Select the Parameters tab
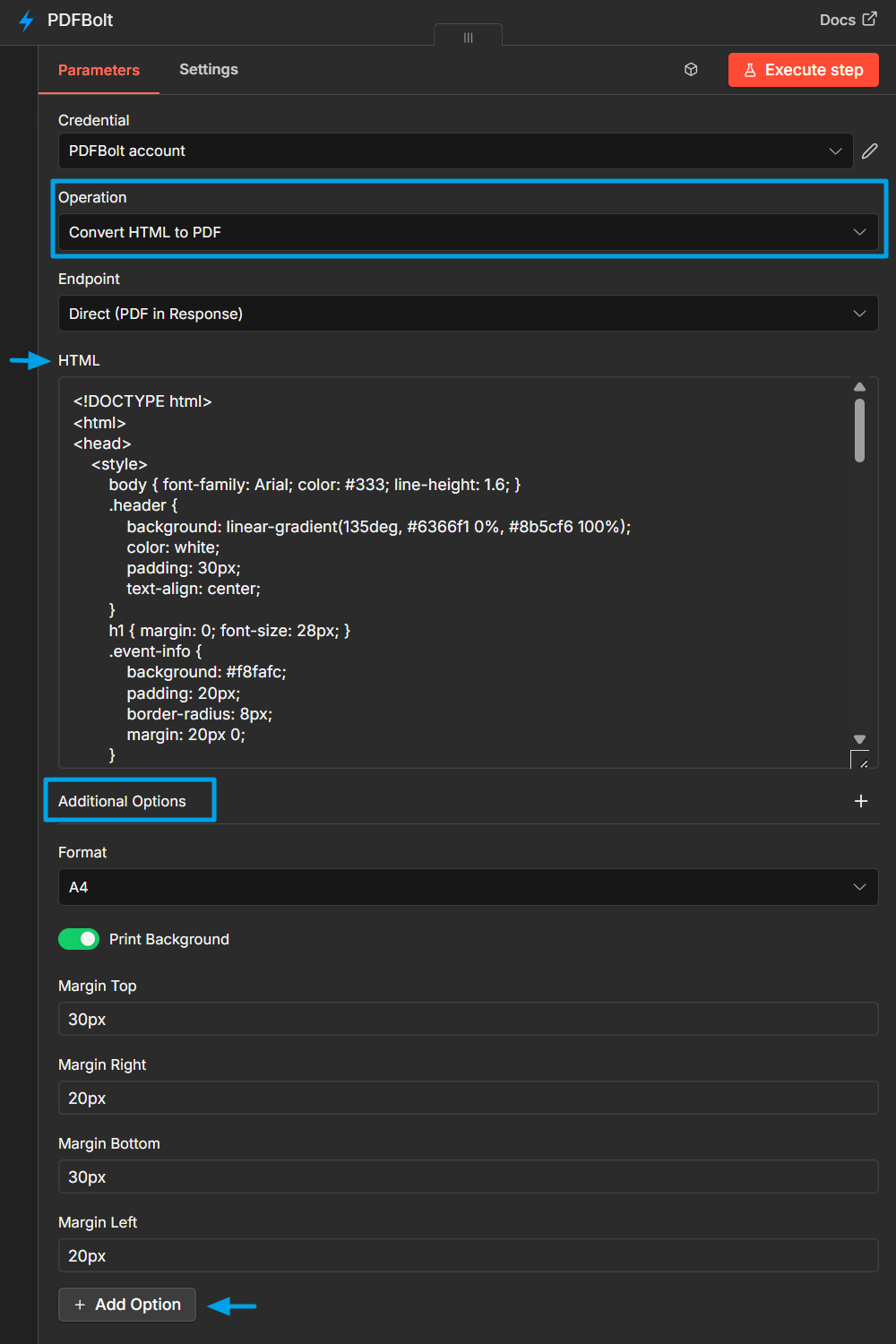 click(99, 69)
